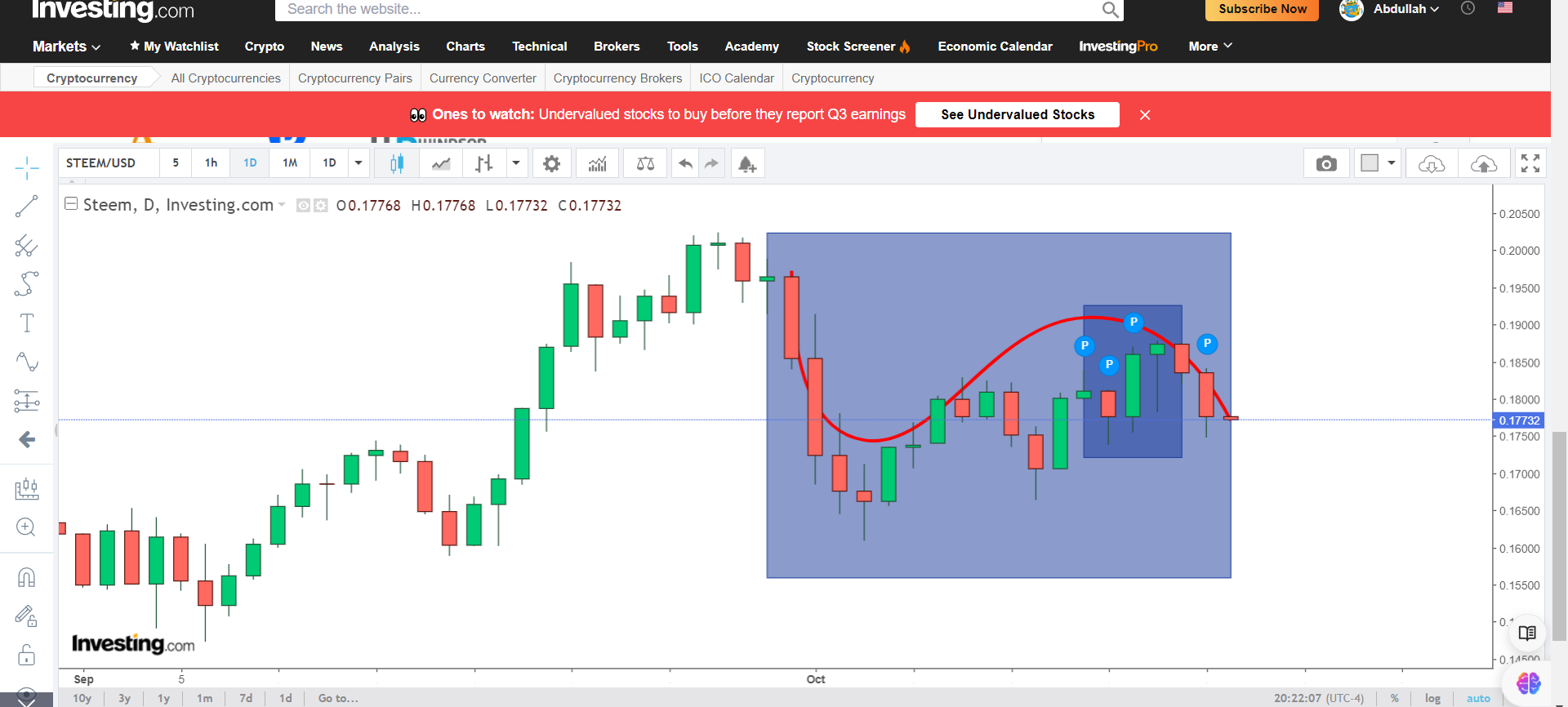
Task: Expand the interval dropdown arrow
Action: [359, 163]
